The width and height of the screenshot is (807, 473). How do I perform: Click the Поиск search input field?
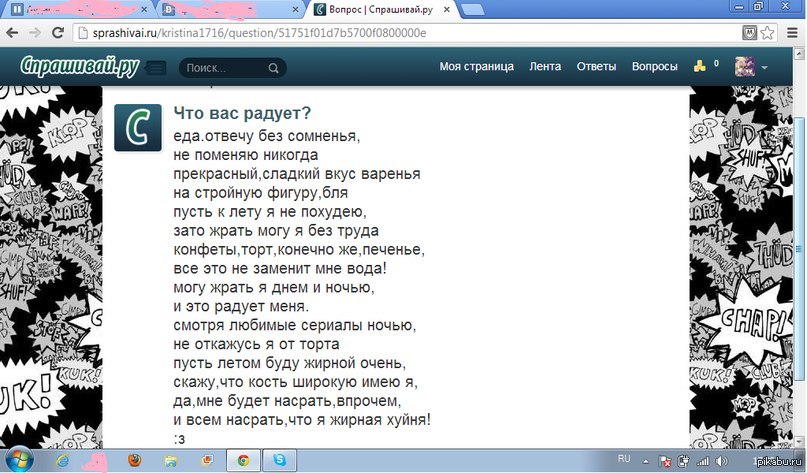click(x=222, y=69)
